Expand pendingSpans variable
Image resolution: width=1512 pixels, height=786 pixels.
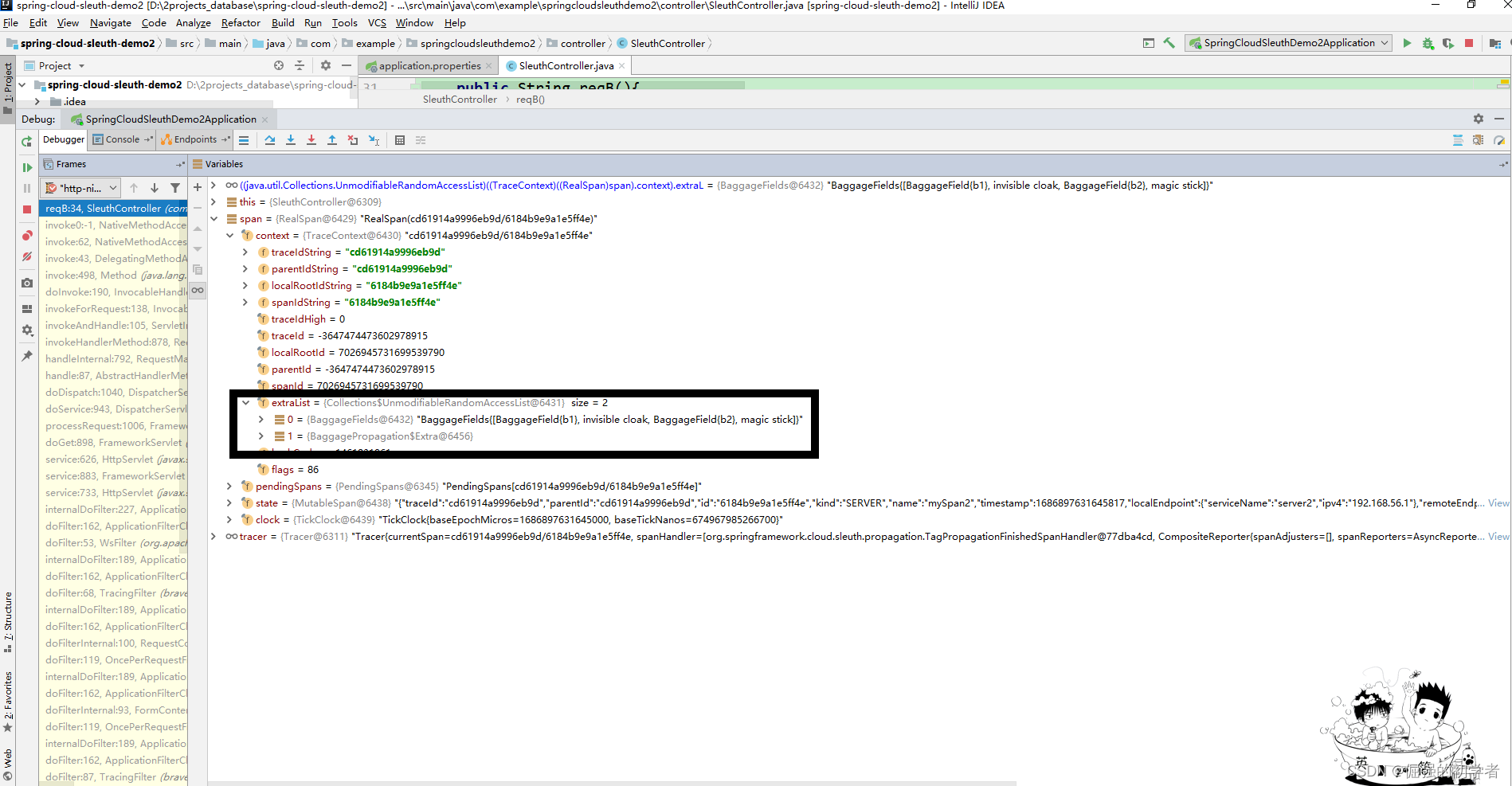(230, 486)
